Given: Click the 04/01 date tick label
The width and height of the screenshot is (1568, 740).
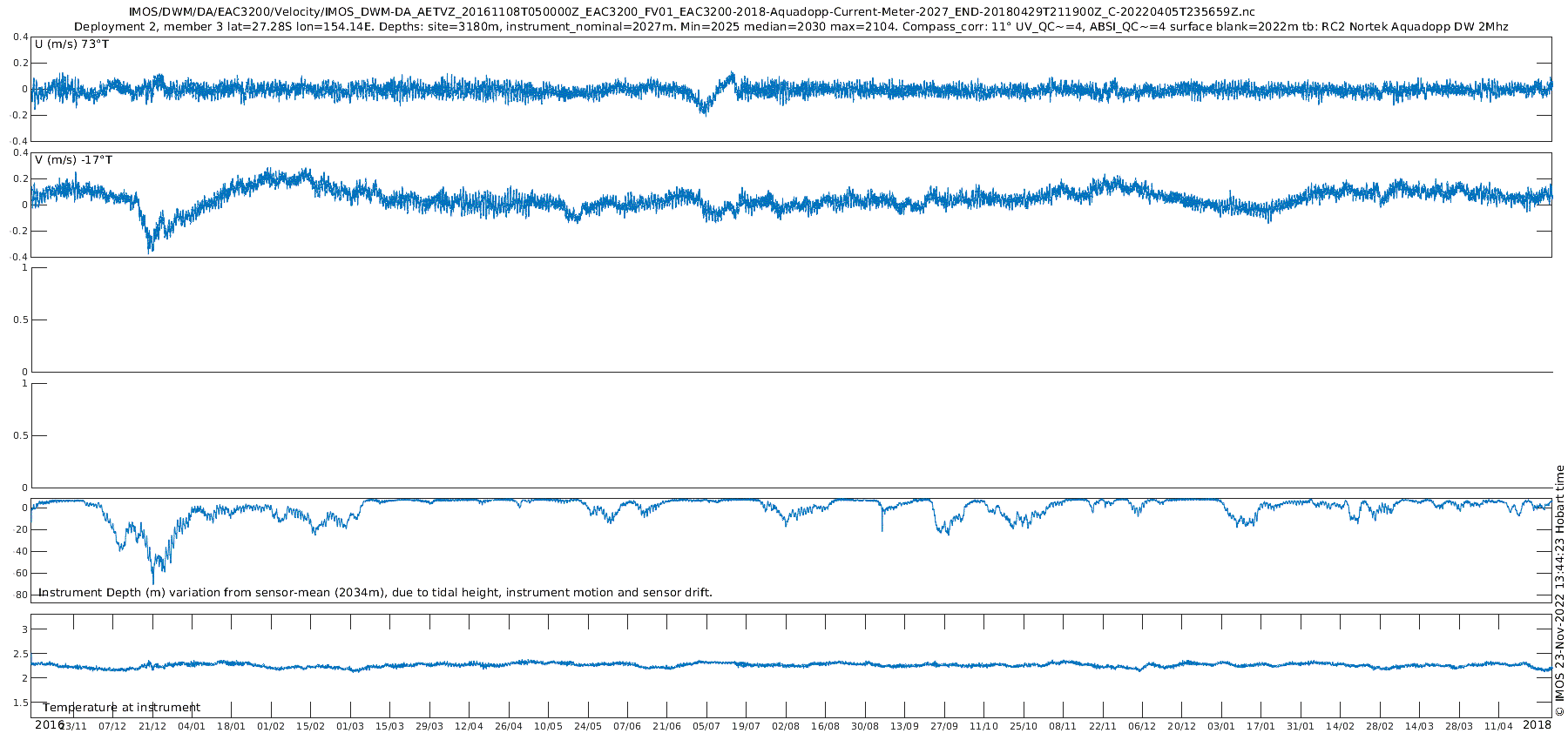Looking at the screenshot, I should coord(192,727).
